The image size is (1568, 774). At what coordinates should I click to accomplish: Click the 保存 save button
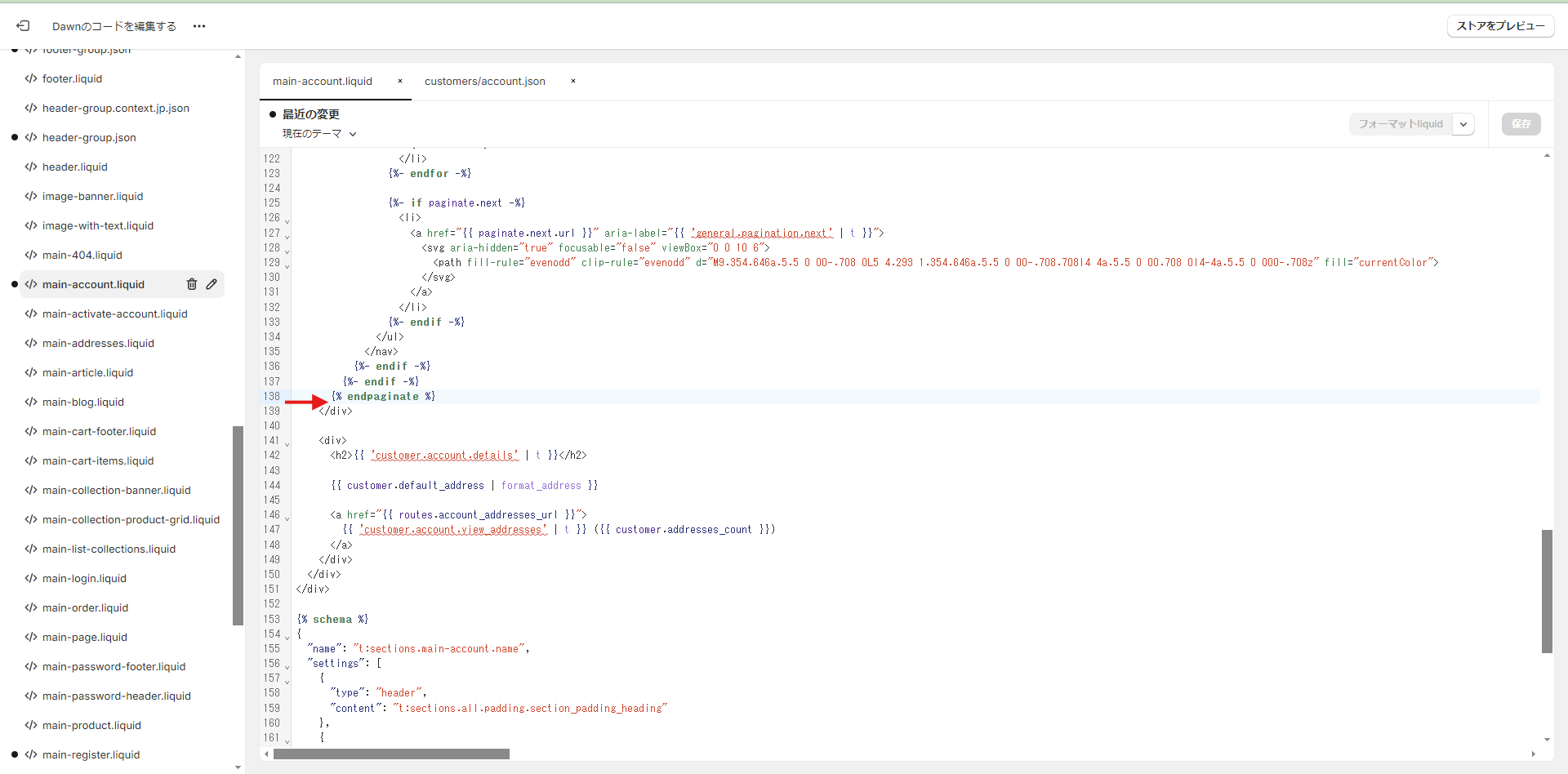[1521, 124]
